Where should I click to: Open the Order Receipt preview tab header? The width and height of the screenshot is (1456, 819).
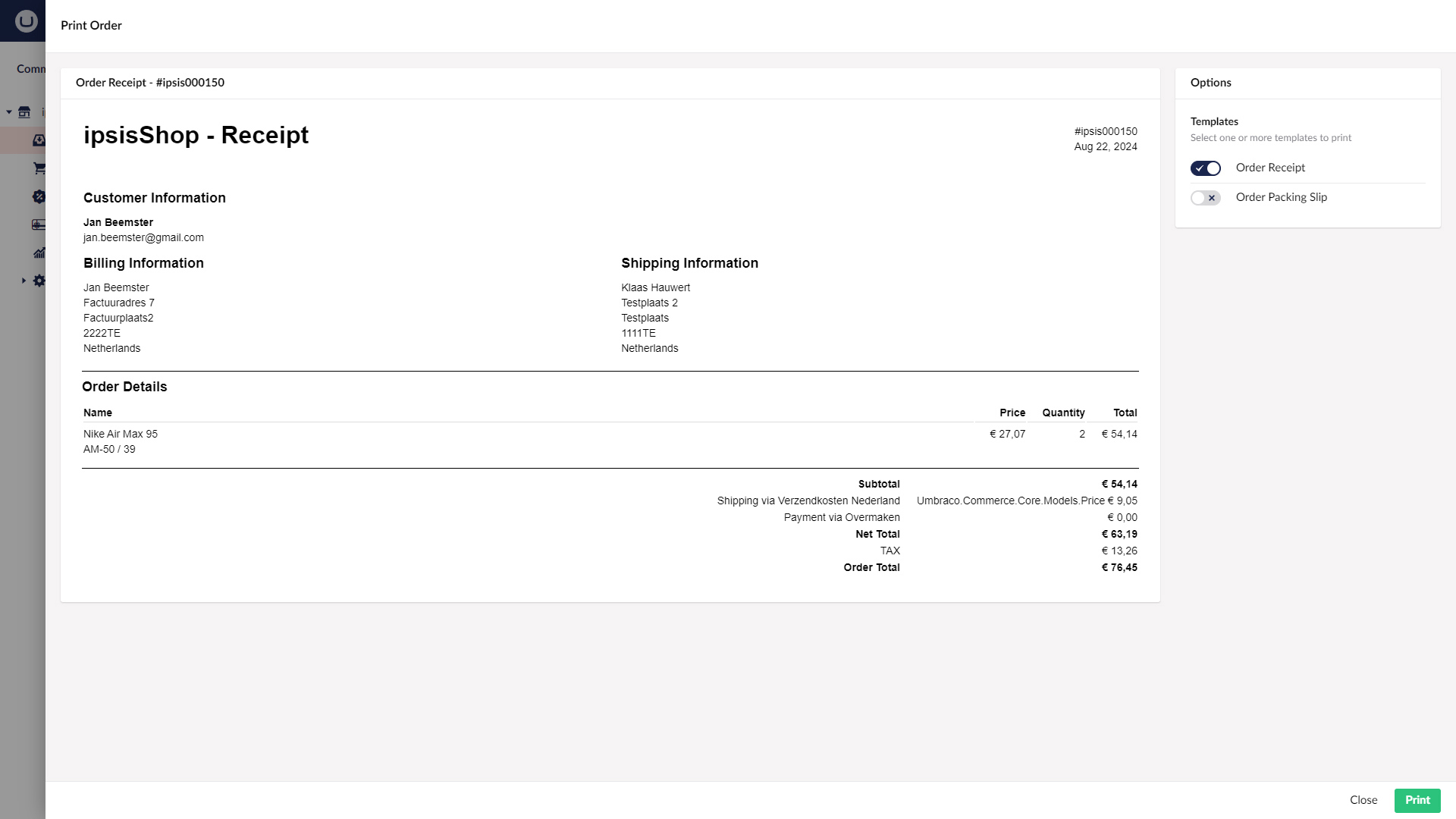pyautogui.click(x=149, y=83)
